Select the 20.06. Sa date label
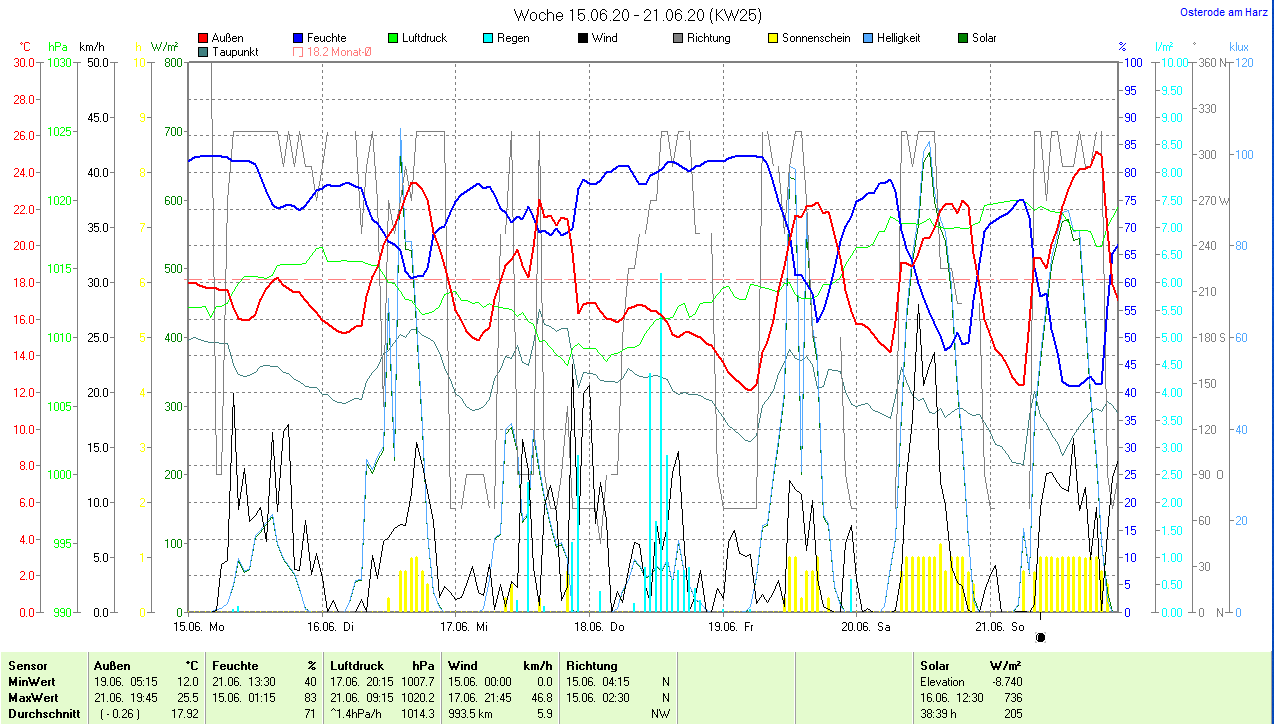This screenshot has width=1274, height=724. tap(866, 627)
